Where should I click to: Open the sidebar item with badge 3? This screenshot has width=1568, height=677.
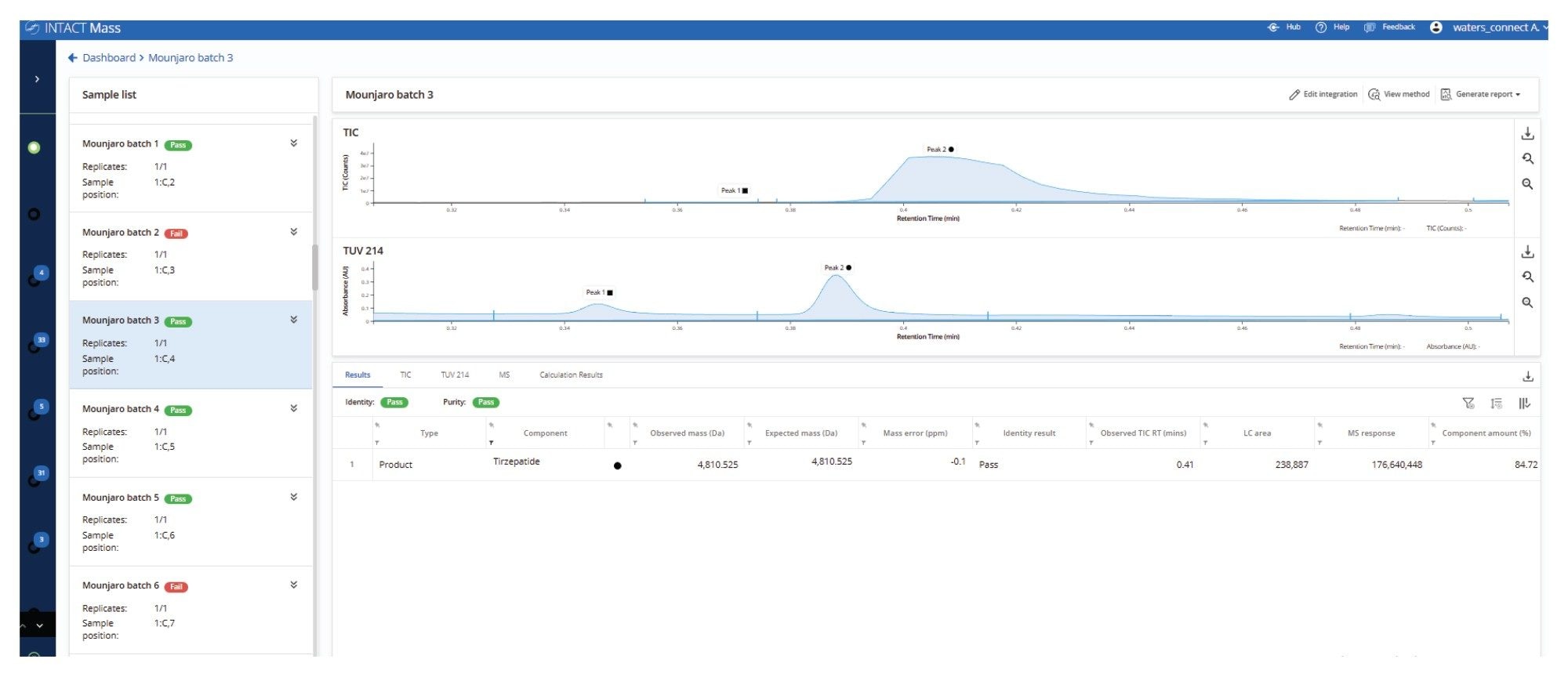[x=38, y=542]
